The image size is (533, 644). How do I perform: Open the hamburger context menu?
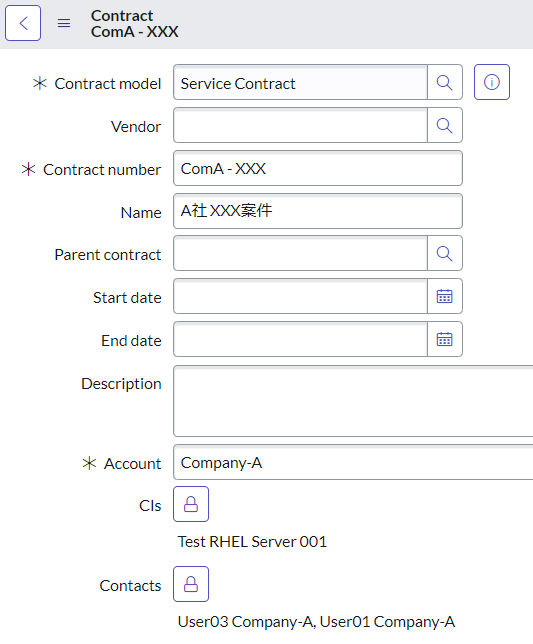64,23
